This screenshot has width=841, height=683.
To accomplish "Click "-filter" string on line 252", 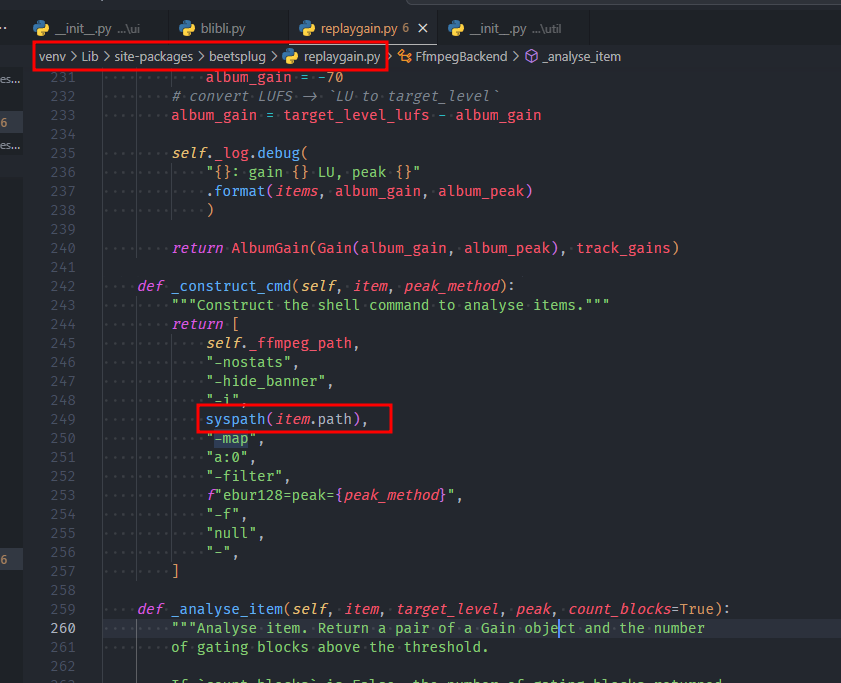I will click(x=244, y=476).
